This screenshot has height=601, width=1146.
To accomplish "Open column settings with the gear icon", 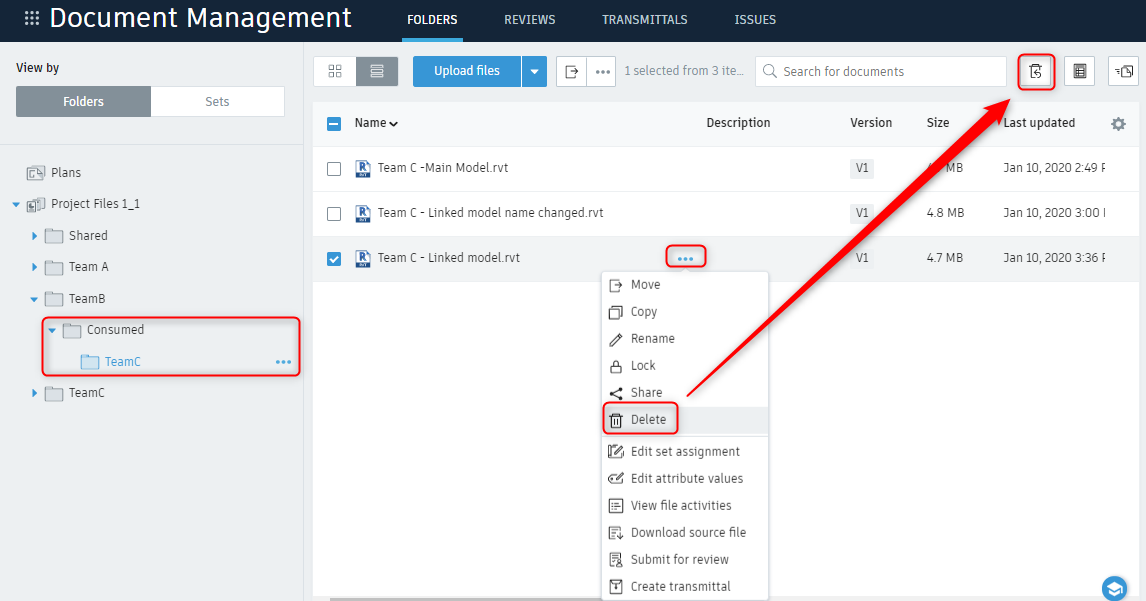I will point(1118,123).
